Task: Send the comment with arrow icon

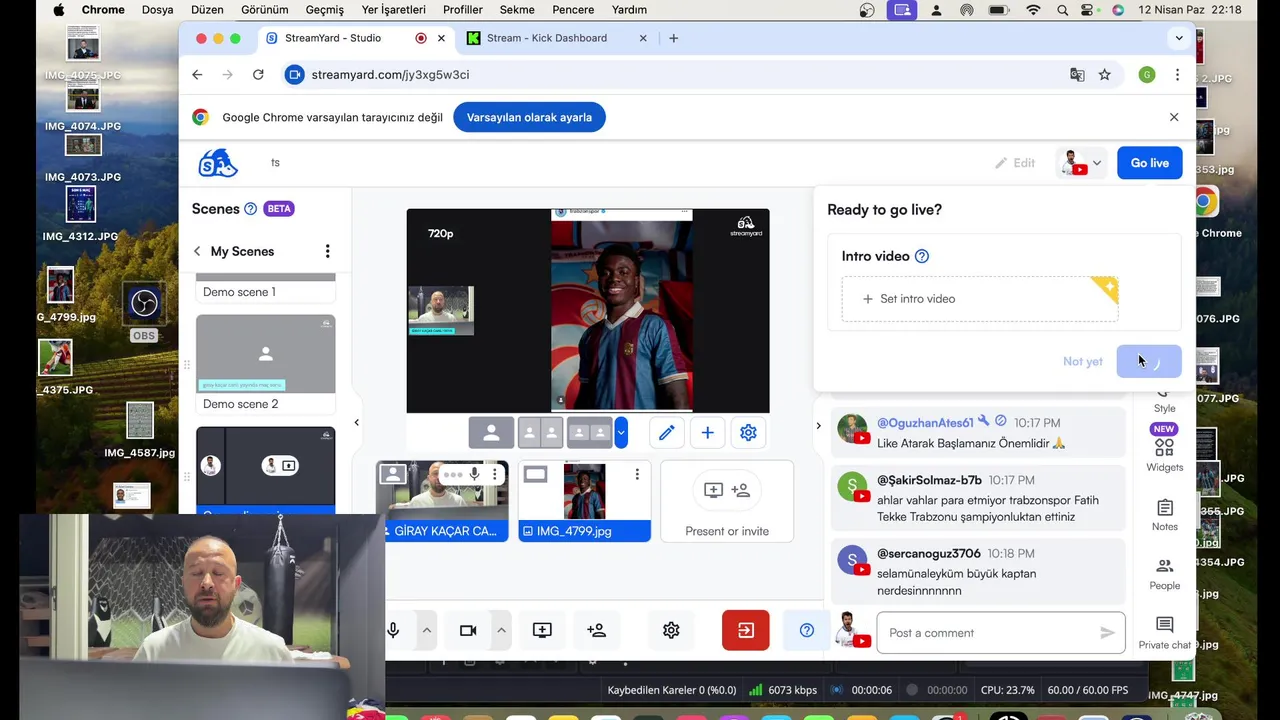Action: (1107, 633)
